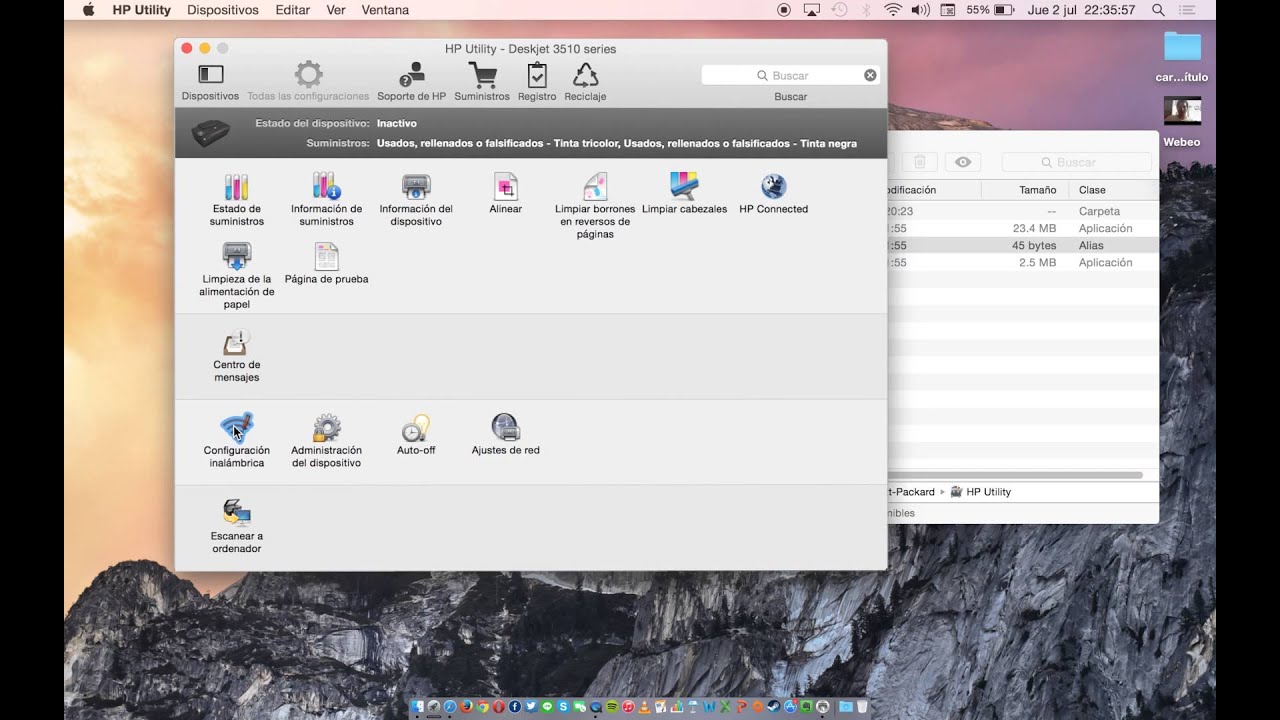Print a Página de prueba

point(326,264)
